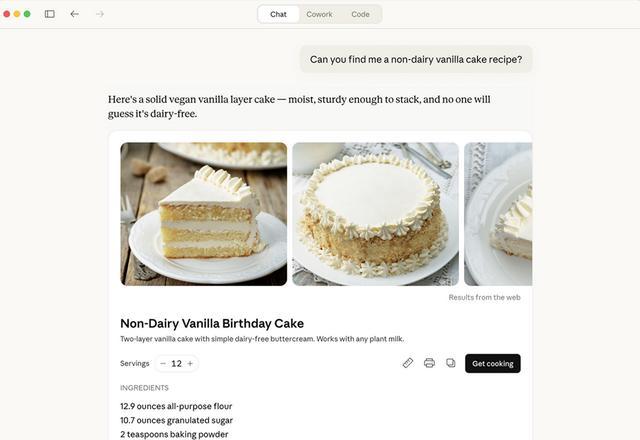The width and height of the screenshot is (640, 440).
Task: Print the recipe with printer icon
Action: click(x=429, y=363)
